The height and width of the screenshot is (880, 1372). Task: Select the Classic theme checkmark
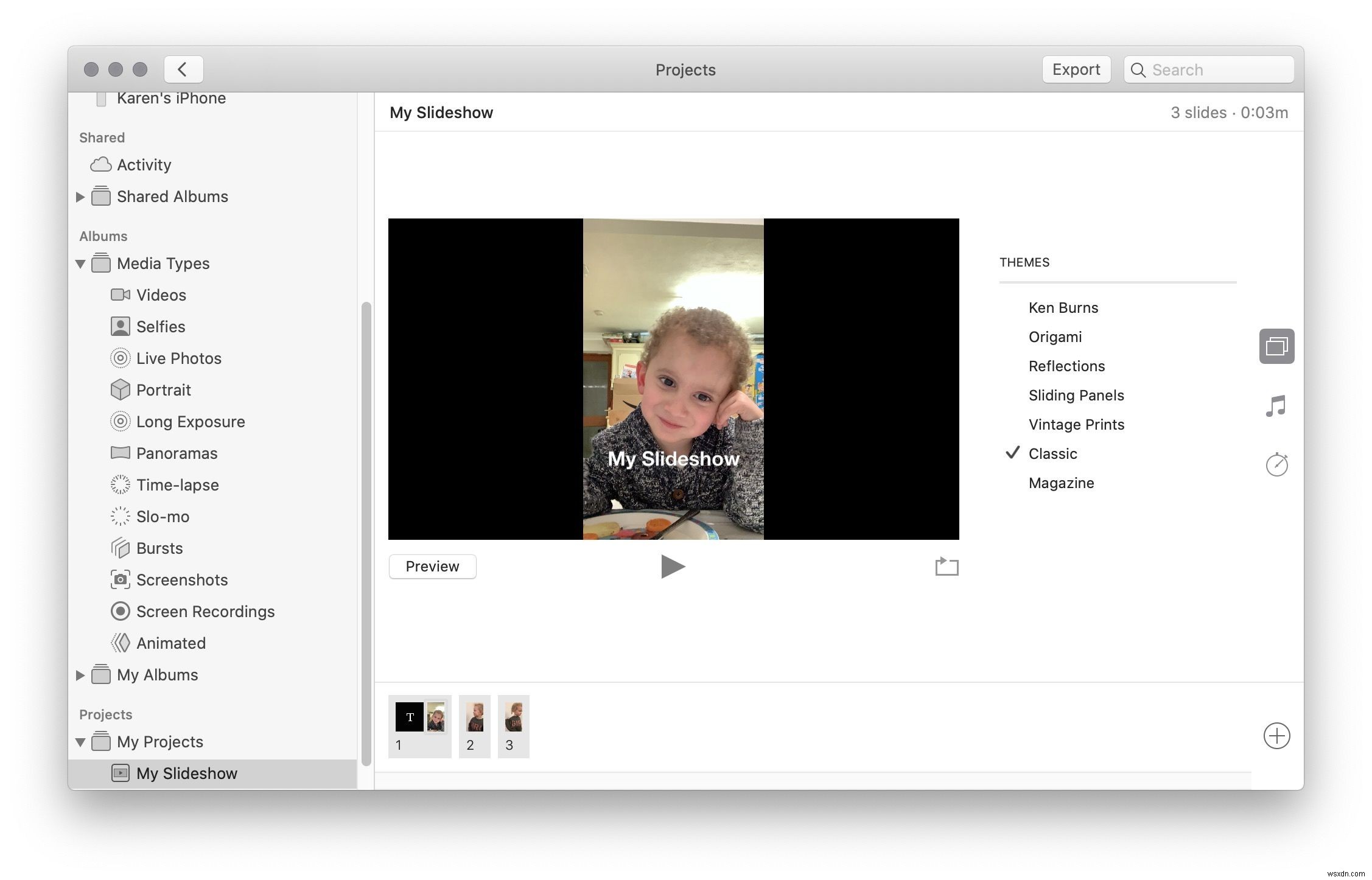(x=1013, y=453)
